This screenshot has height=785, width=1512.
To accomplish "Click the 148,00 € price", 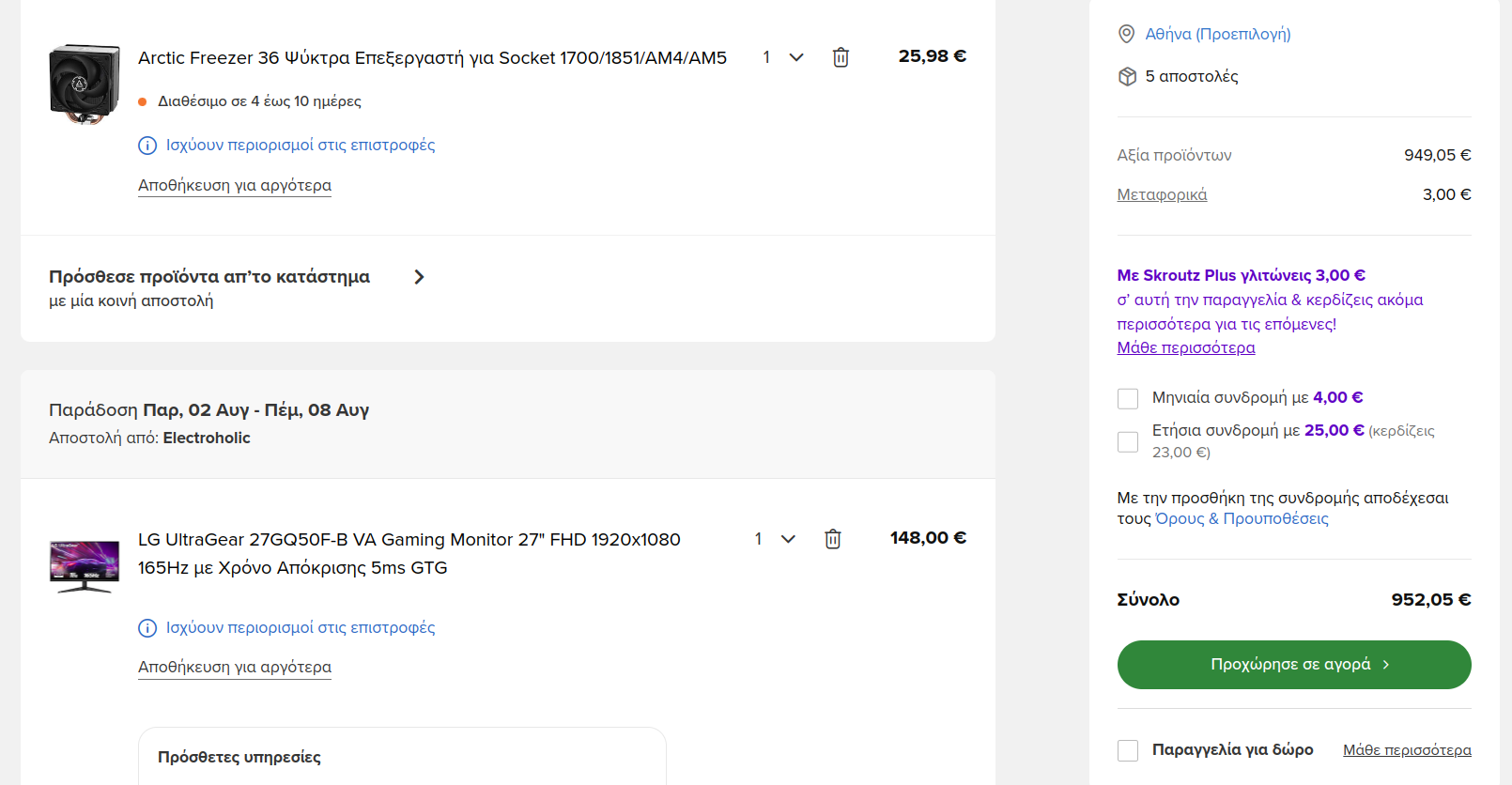I will click(x=928, y=538).
